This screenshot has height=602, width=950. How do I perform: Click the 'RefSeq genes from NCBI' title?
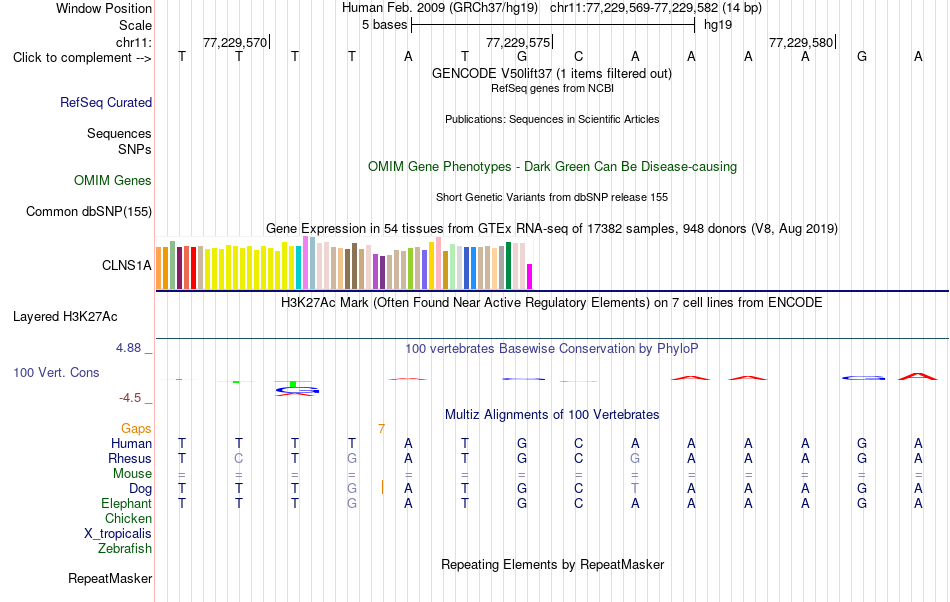pos(552,88)
